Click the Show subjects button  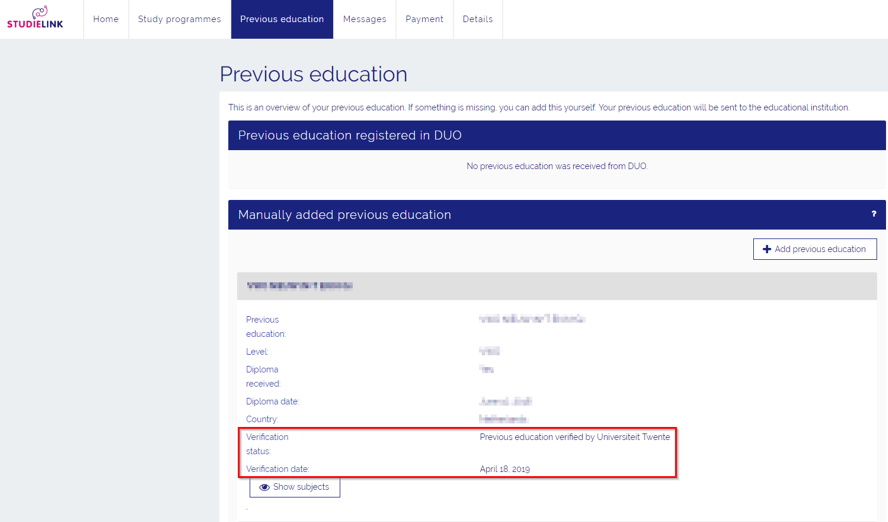(294, 487)
